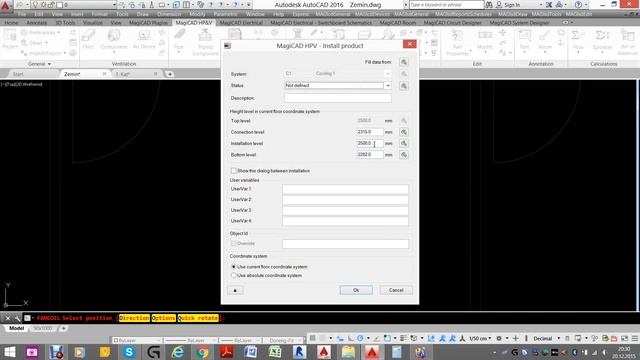Add new drawing tab with plus button
The image size is (640, 360).
point(170,74)
